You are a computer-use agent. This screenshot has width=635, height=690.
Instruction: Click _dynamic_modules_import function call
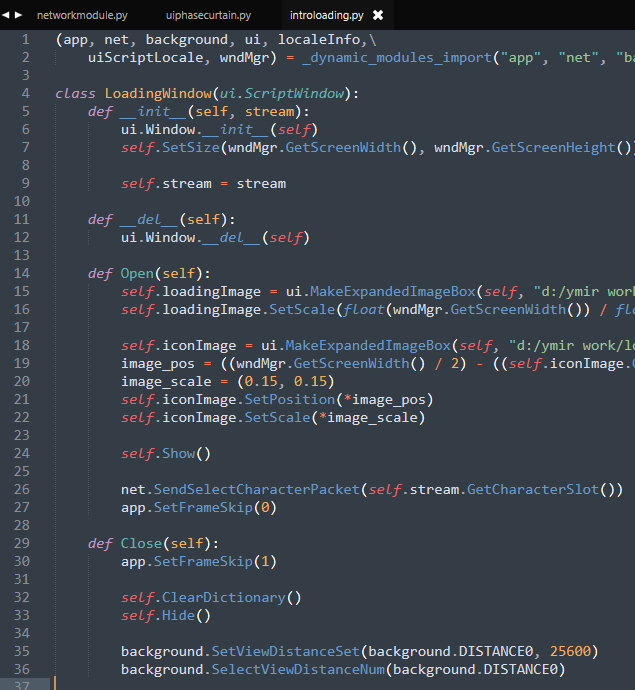point(397,58)
